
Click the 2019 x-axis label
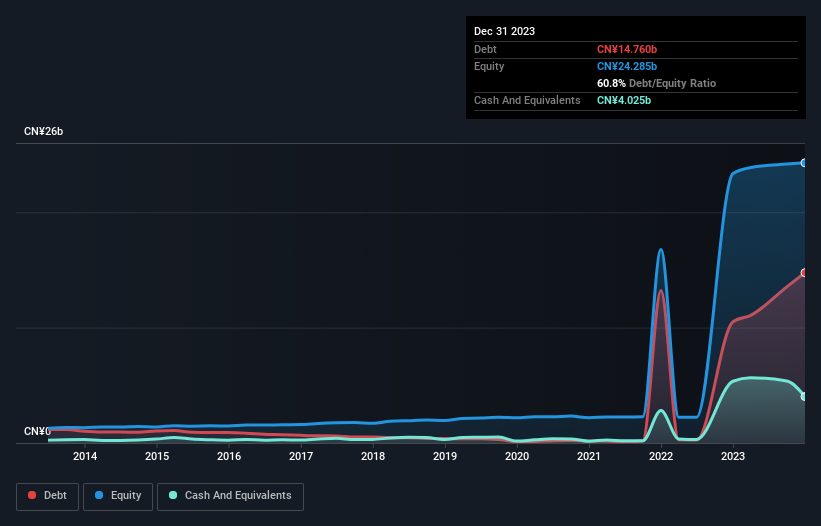pos(445,456)
